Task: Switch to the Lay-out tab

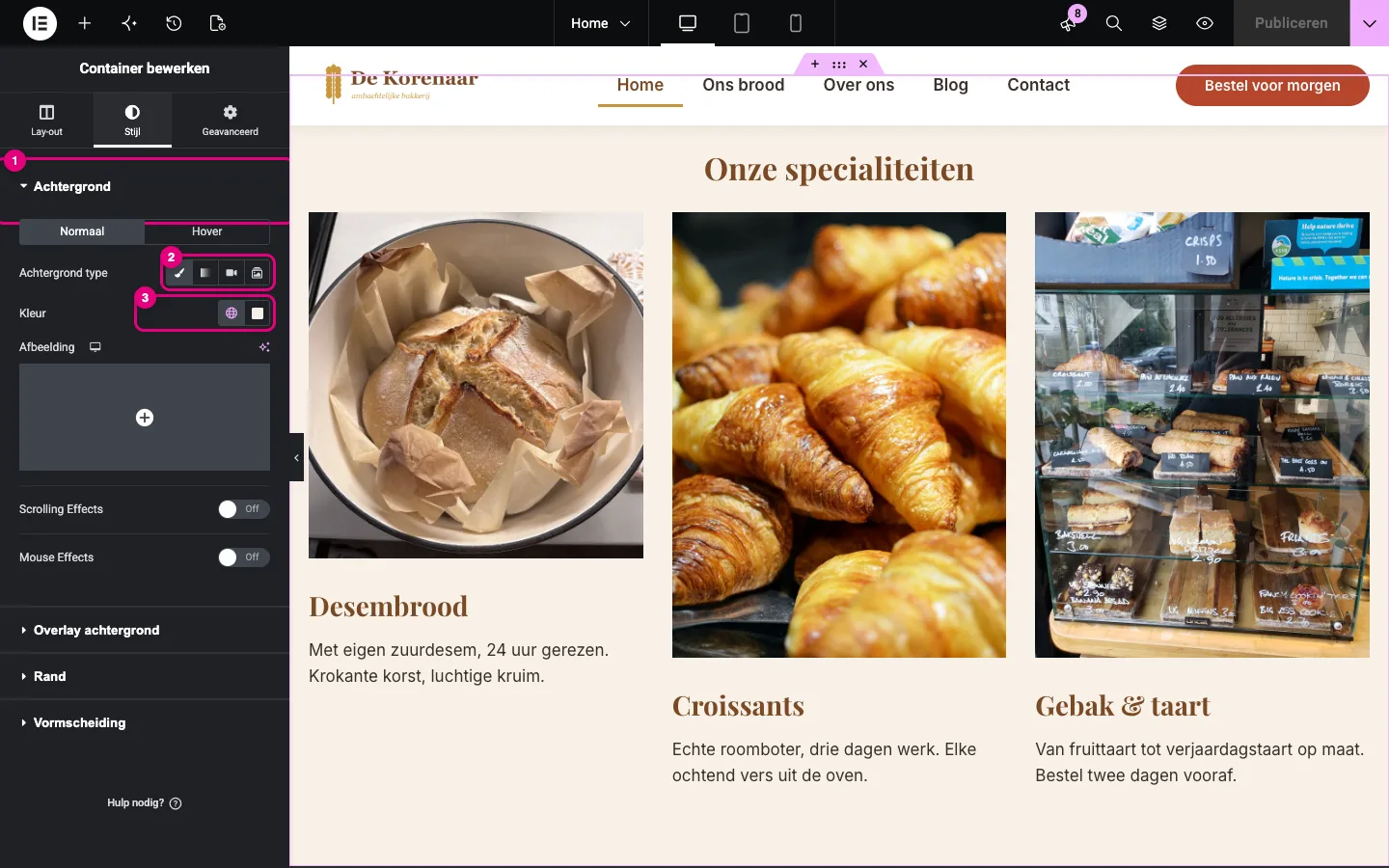Action: pos(46,121)
